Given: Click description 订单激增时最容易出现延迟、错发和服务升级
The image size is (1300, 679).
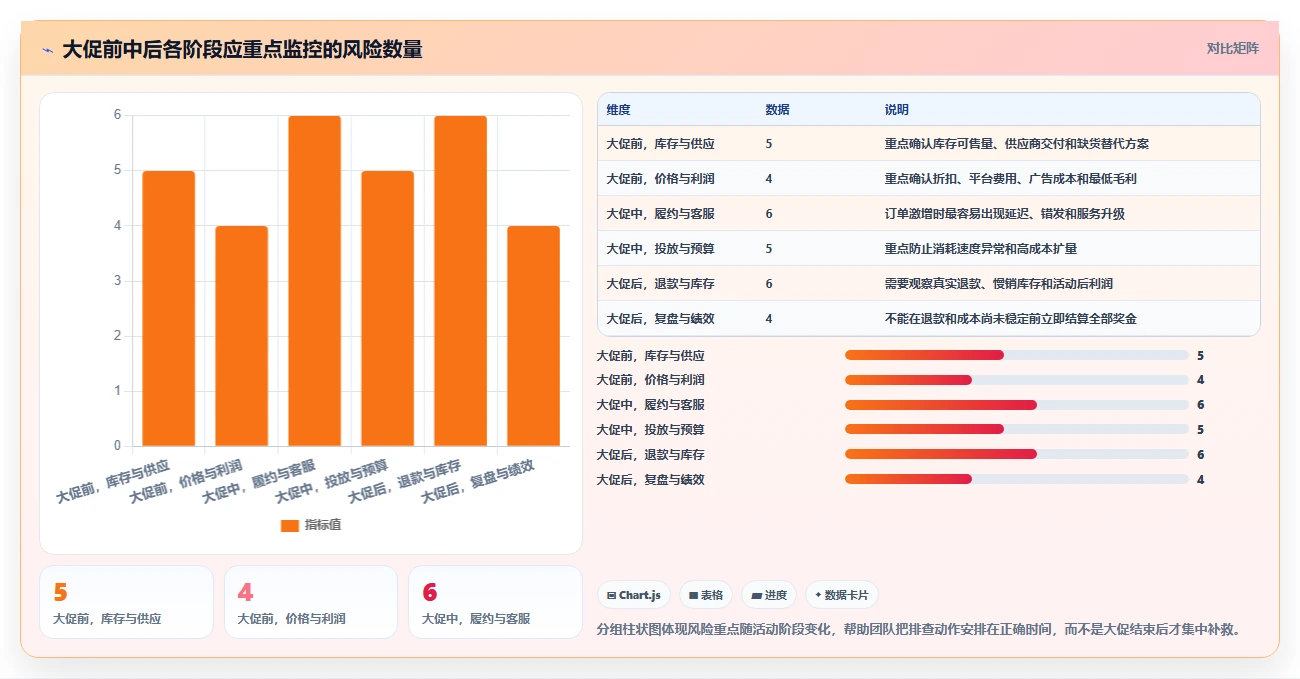Looking at the screenshot, I should [1005, 213].
